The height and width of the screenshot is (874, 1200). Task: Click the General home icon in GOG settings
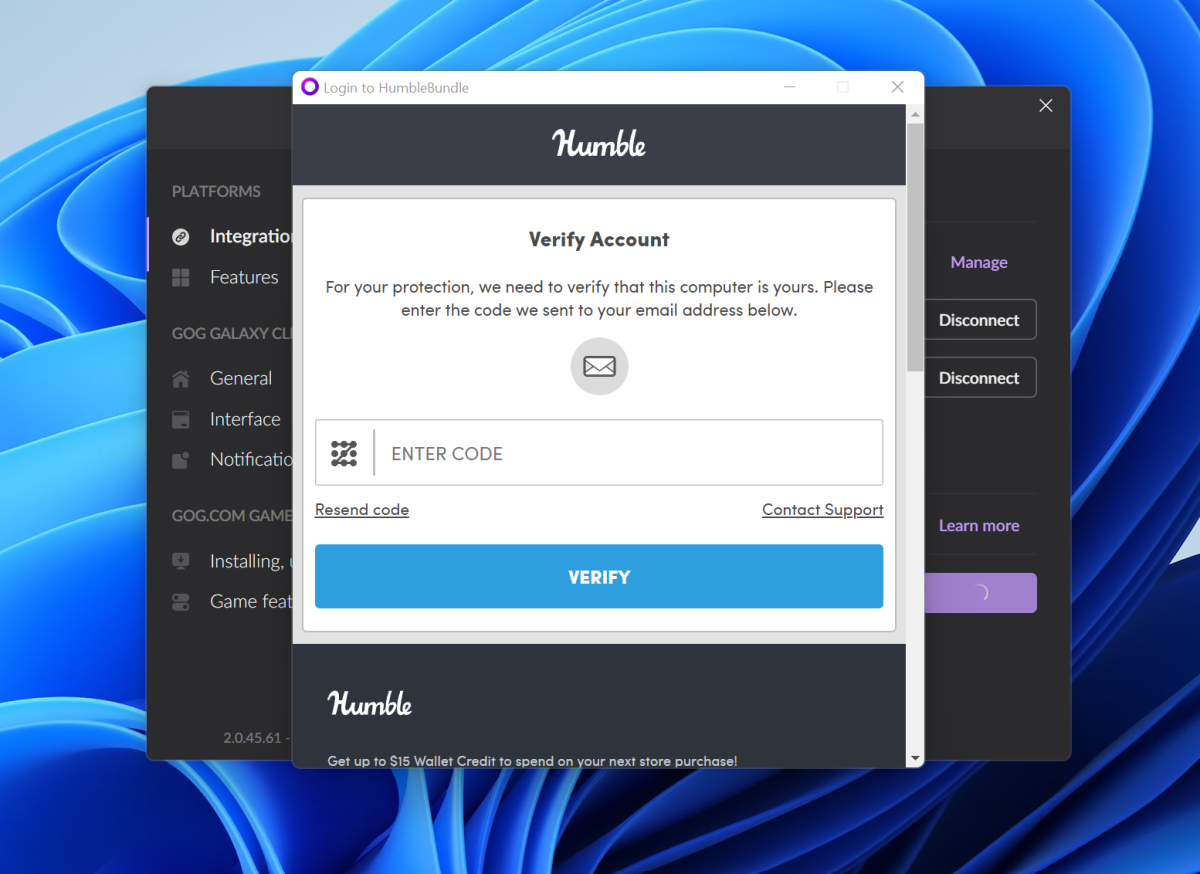181,379
